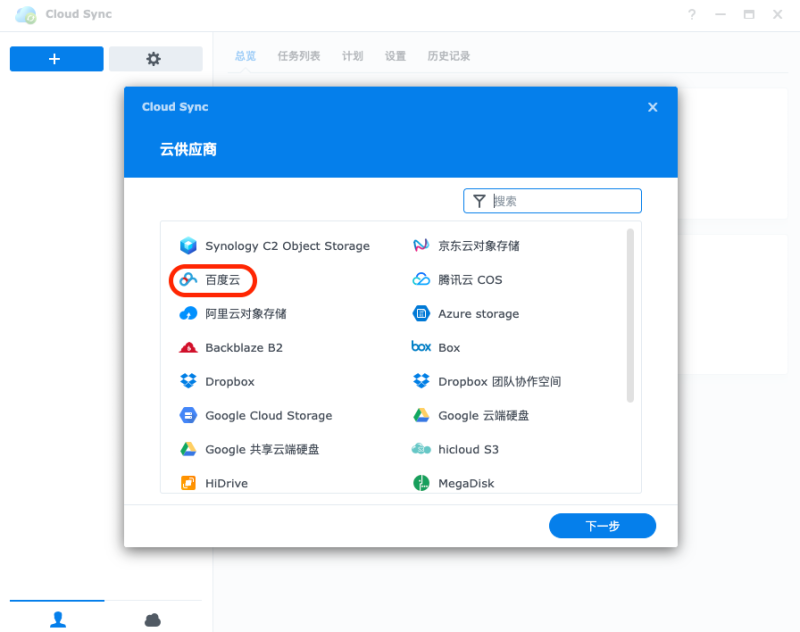Select the 'HiDrive' text entry
Image resolution: width=800 pixels, height=632 pixels.
(x=227, y=483)
